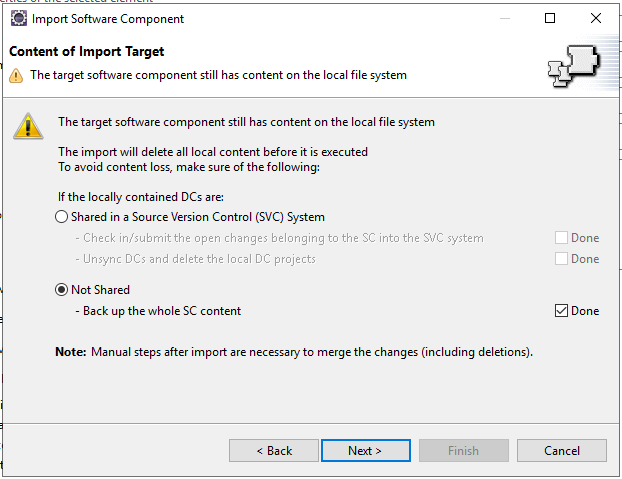The height and width of the screenshot is (479, 622).
Task: Cancel the import wizard
Action: coord(562,451)
